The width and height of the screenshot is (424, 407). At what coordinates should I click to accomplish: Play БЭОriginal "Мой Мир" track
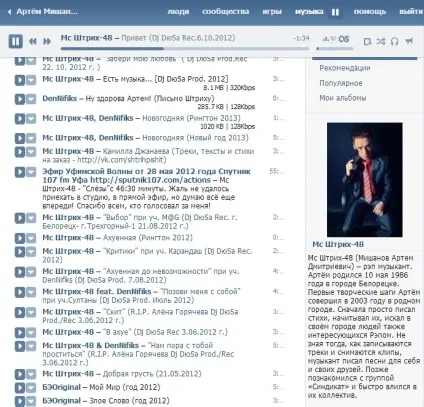[20, 388]
